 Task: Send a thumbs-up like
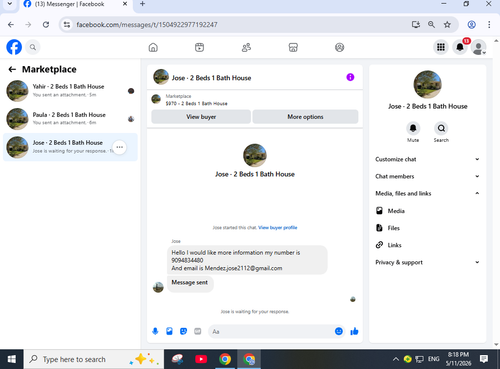pyautogui.click(x=354, y=331)
